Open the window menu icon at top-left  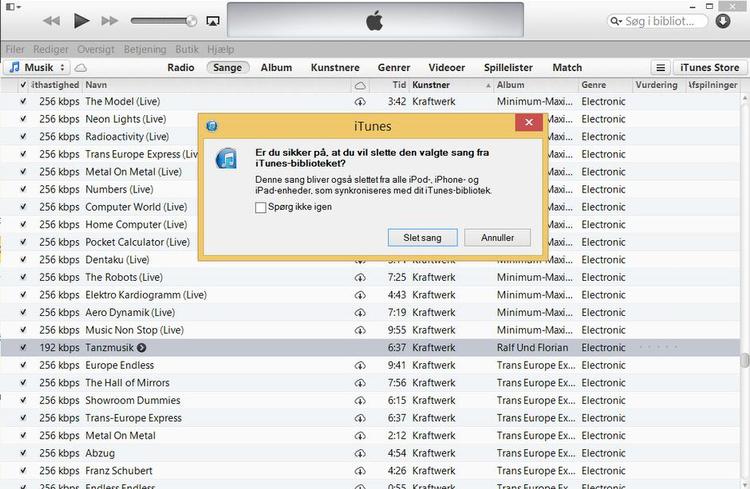(x=12, y=7)
